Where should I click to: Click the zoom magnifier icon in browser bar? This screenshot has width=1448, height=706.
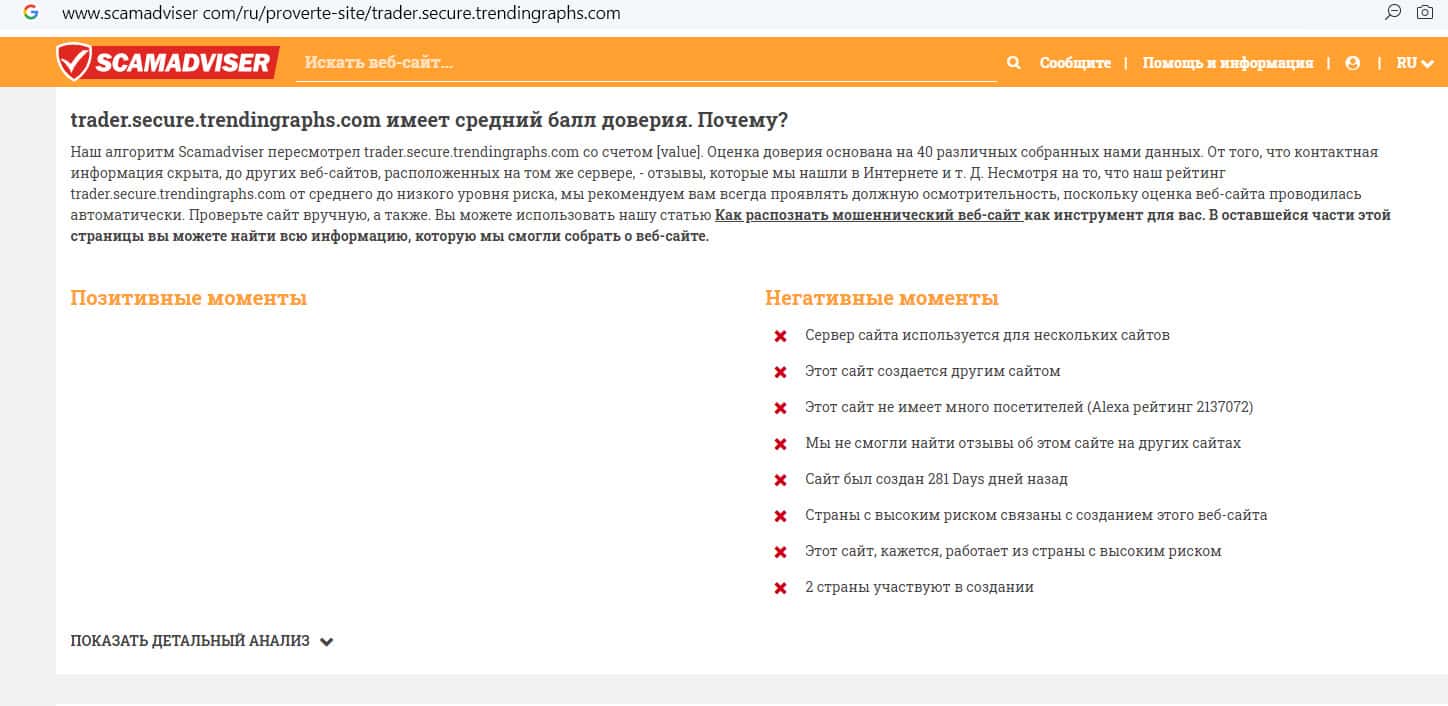pyautogui.click(x=1393, y=12)
